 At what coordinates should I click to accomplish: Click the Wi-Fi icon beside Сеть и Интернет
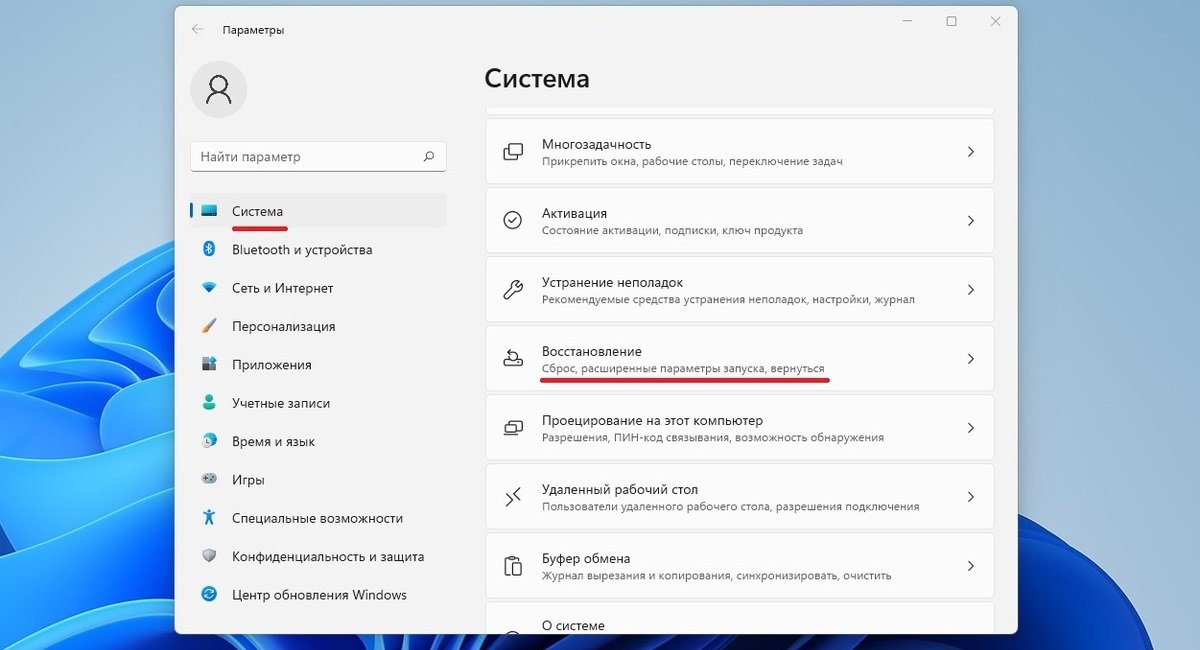pos(209,288)
